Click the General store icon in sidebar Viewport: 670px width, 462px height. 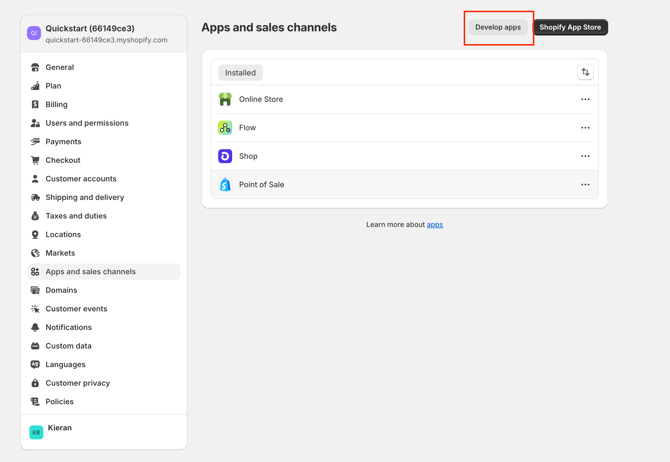pyautogui.click(x=35, y=68)
